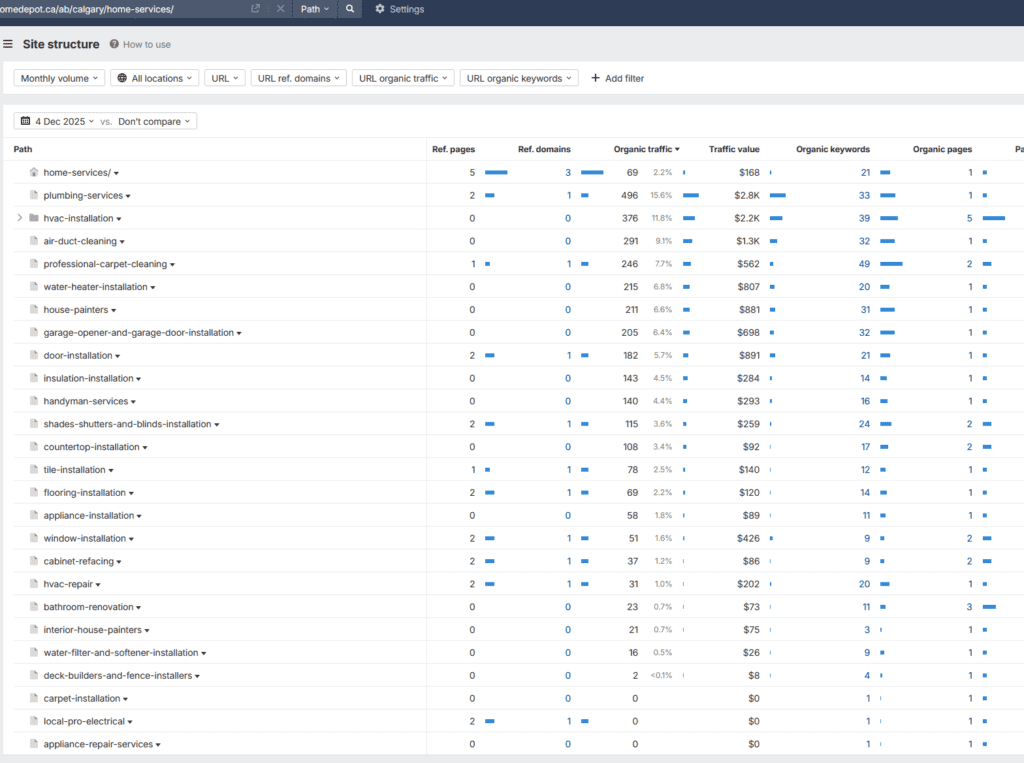Viewport: 1024px width, 763px height.
Task: Open the Path mode dropdown
Action: tap(315, 9)
